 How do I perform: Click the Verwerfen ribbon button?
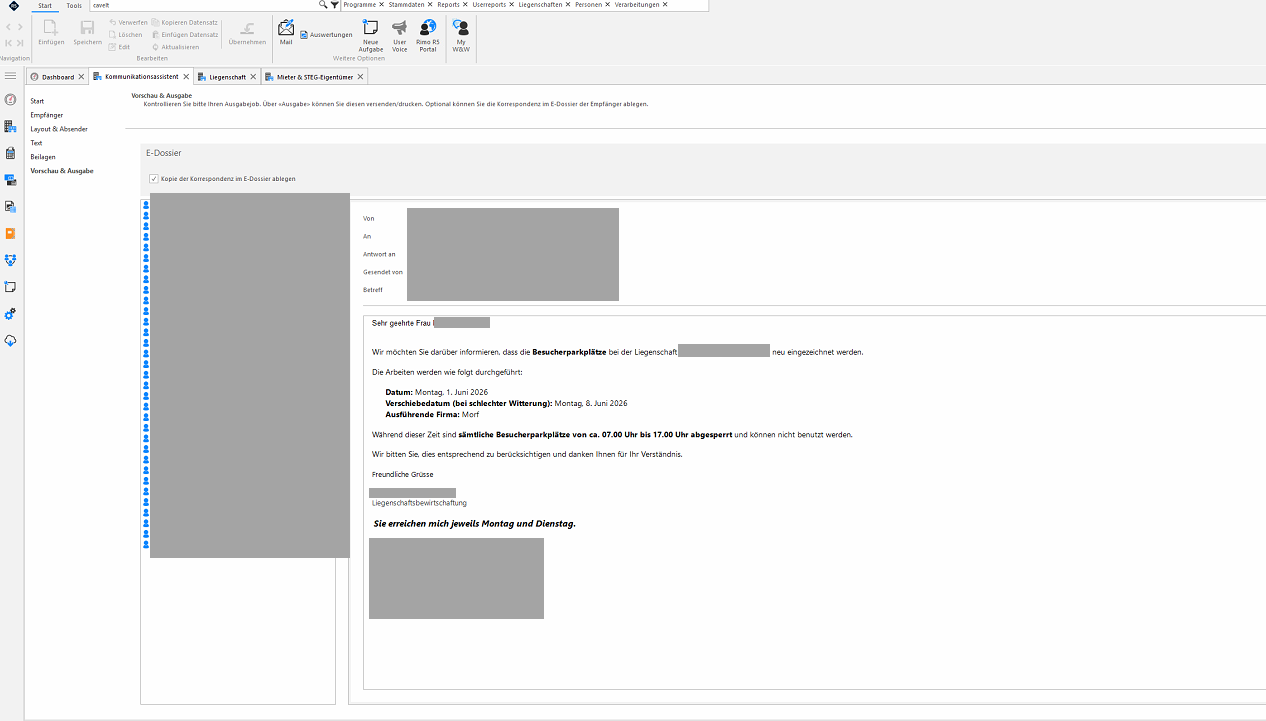tap(128, 22)
